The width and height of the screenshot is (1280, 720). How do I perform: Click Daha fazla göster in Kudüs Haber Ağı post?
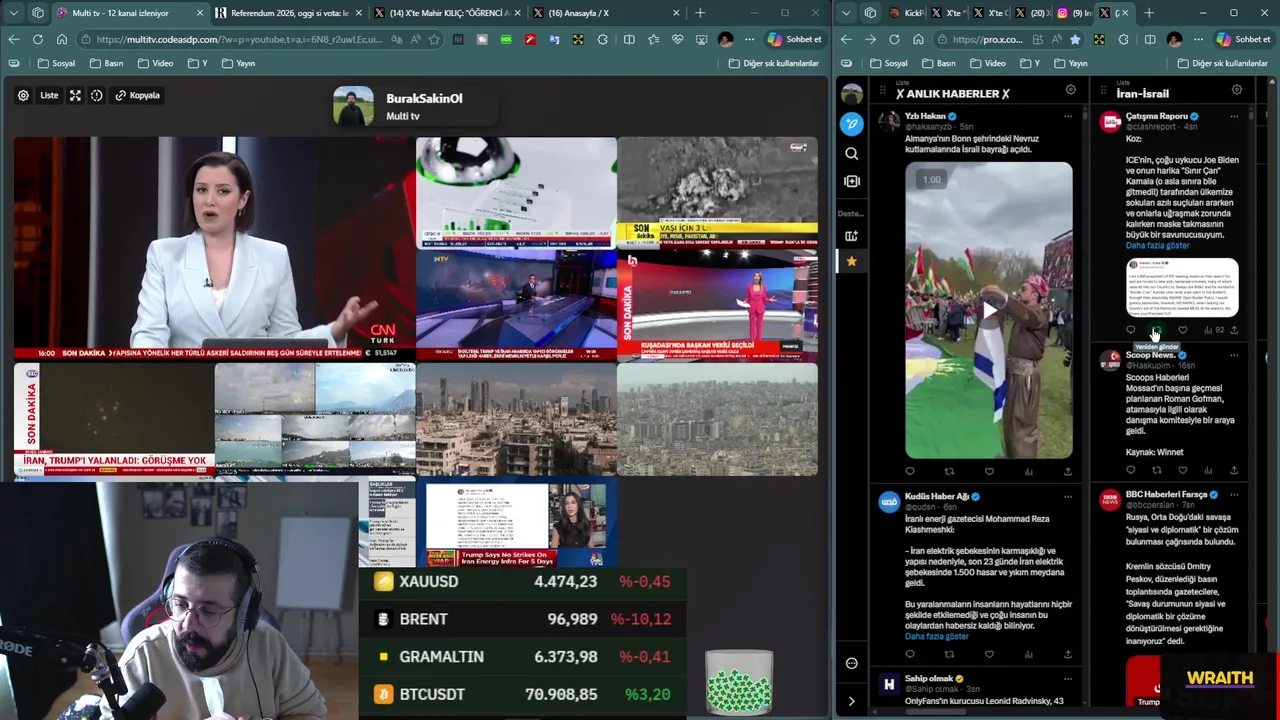pos(937,636)
